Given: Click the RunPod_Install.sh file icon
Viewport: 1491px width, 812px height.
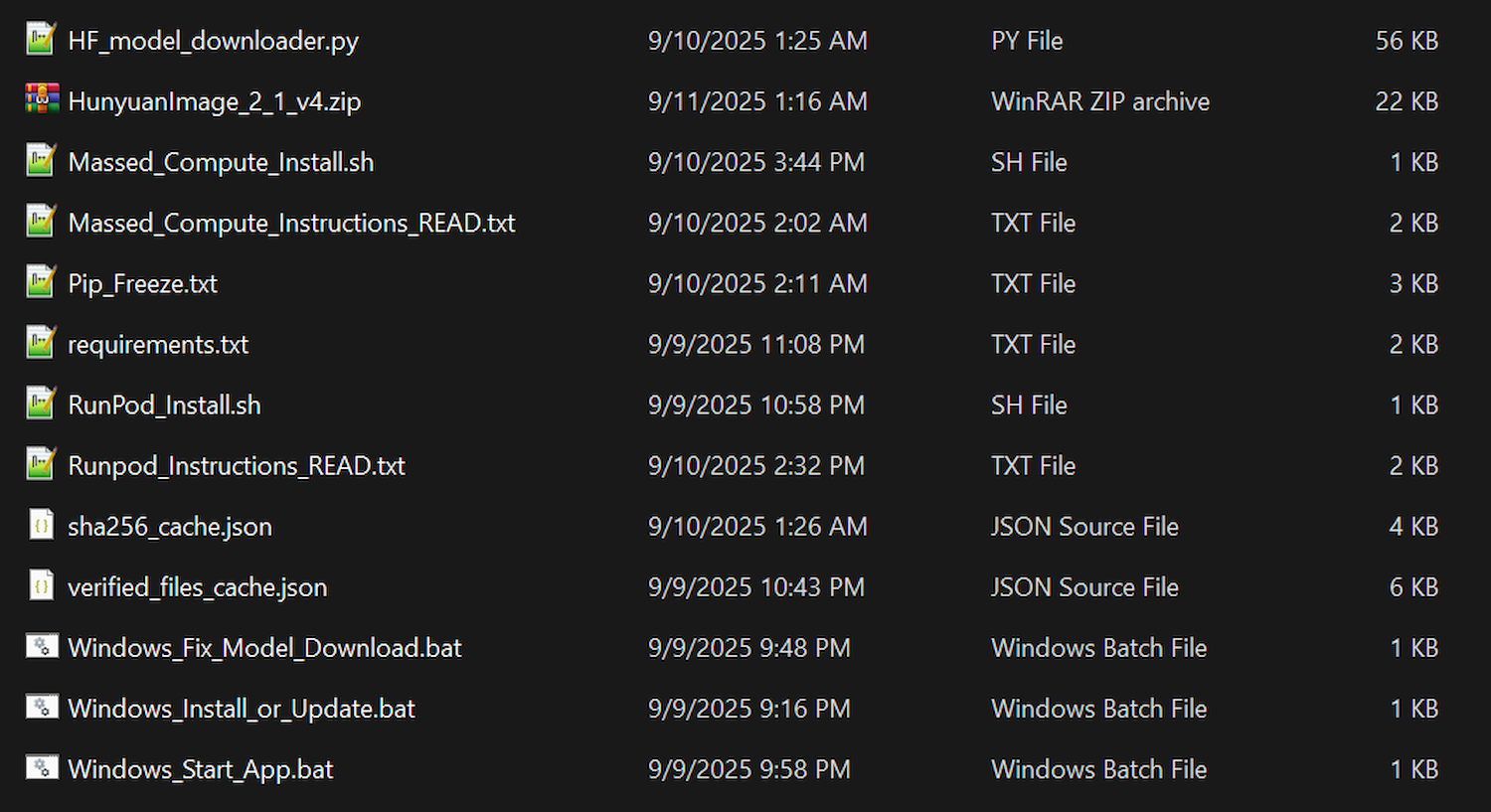Looking at the screenshot, I should [41, 404].
